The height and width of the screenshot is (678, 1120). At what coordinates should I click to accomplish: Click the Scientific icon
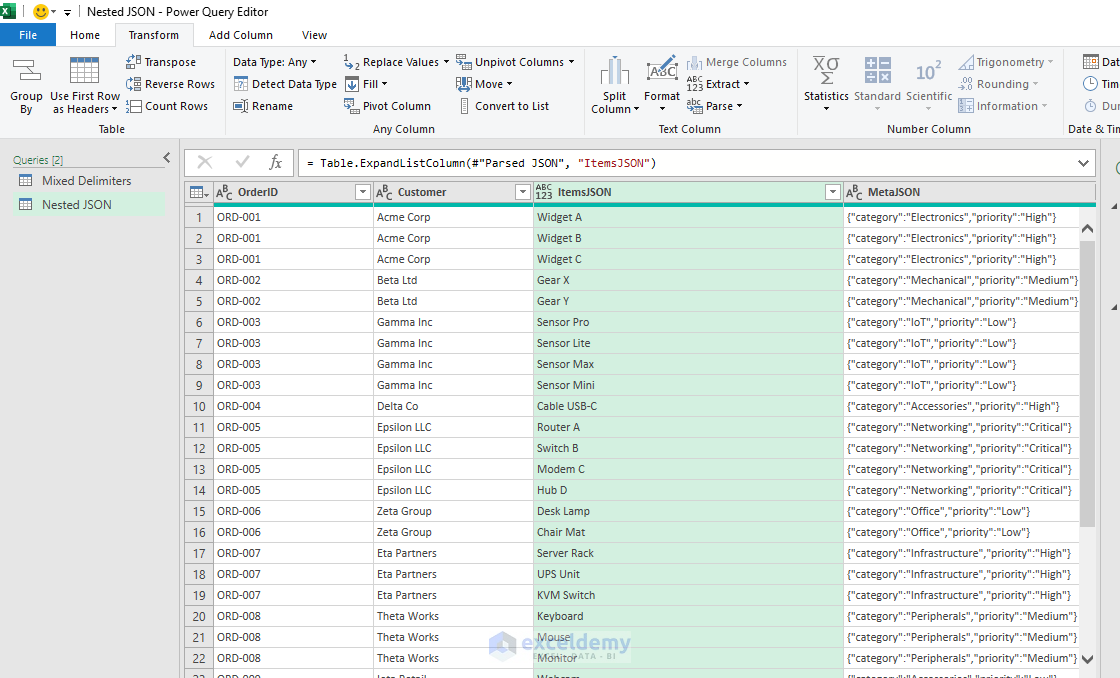pos(929,71)
